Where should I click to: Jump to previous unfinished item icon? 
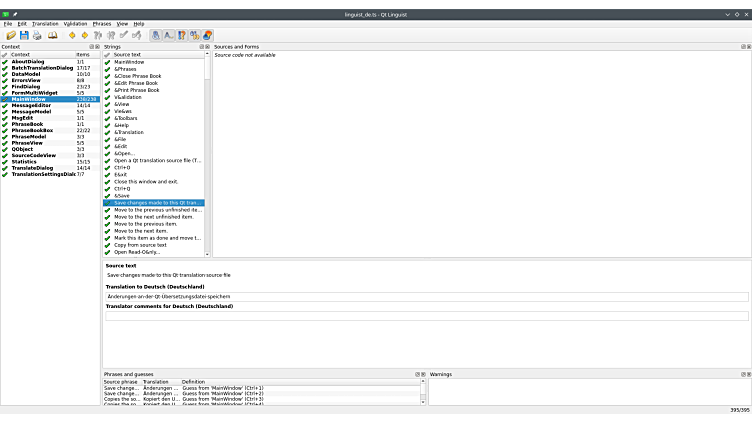(98, 35)
